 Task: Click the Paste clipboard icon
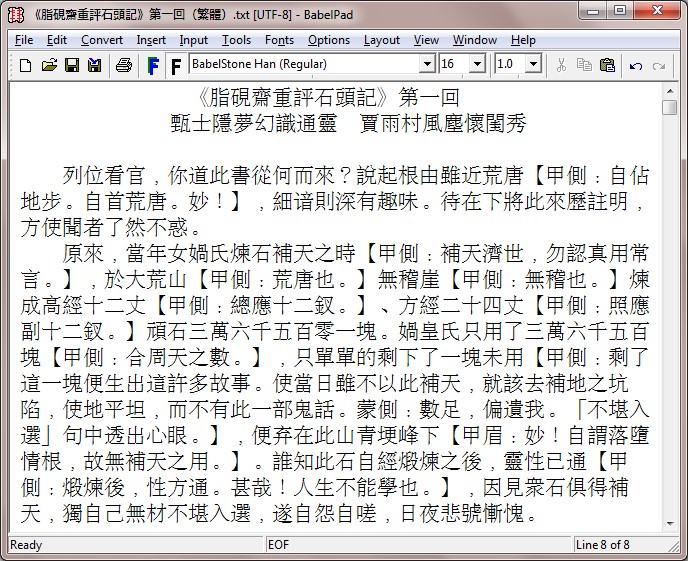[607, 65]
